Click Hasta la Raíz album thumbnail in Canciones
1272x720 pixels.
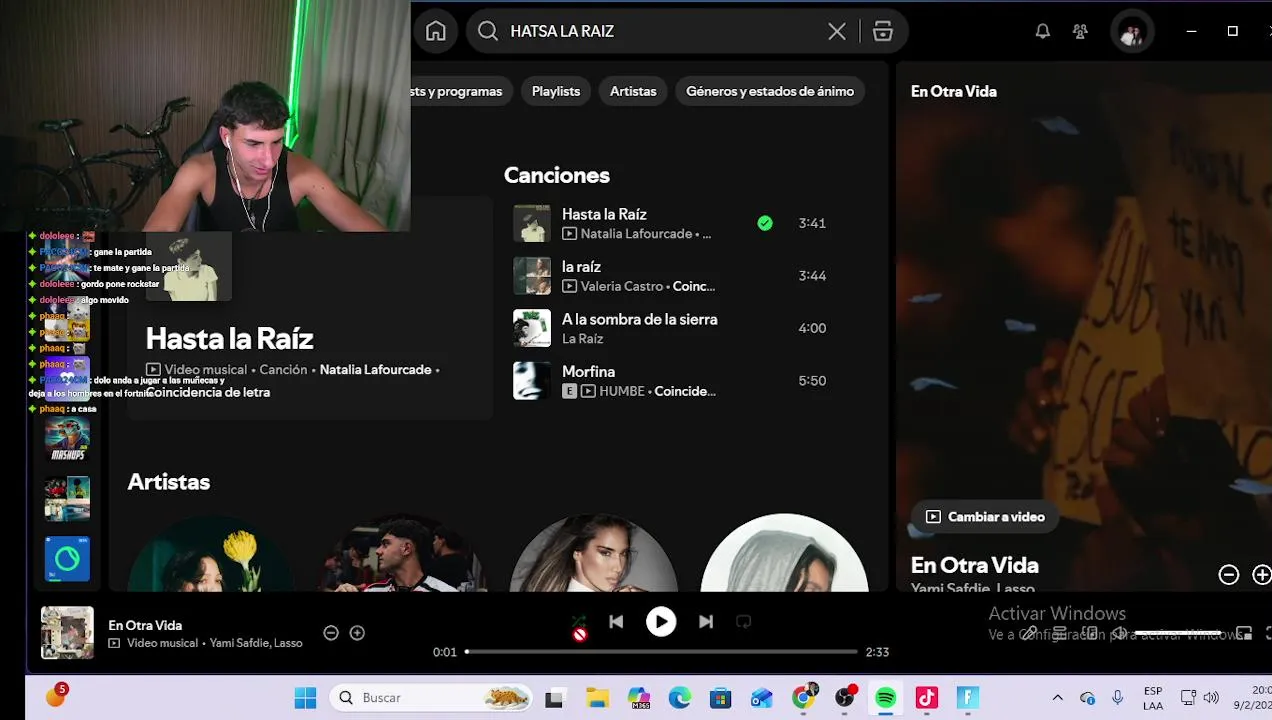532,223
